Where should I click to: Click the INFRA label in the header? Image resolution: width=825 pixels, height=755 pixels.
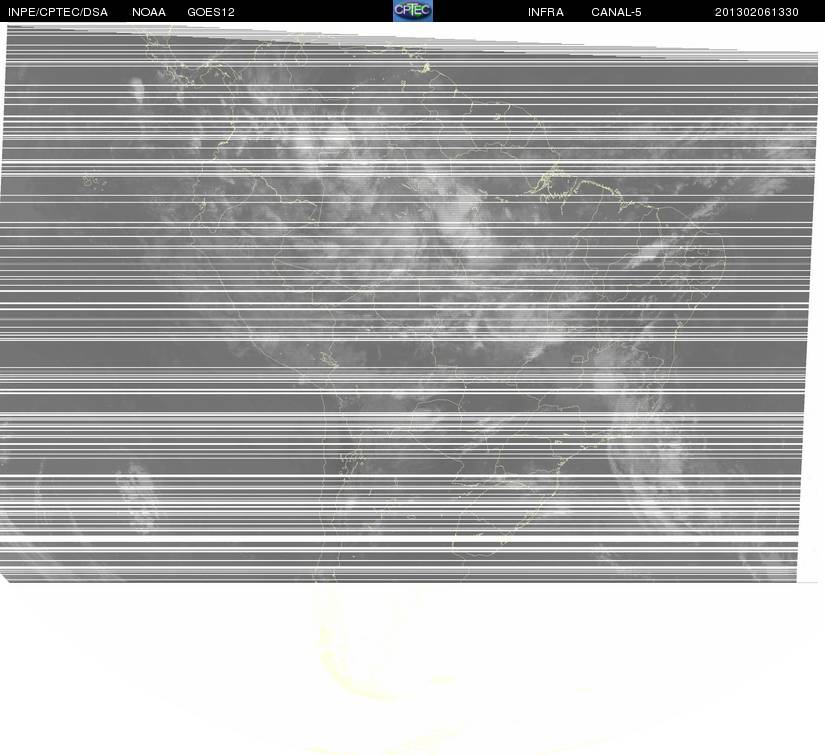[x=546, y=12]
